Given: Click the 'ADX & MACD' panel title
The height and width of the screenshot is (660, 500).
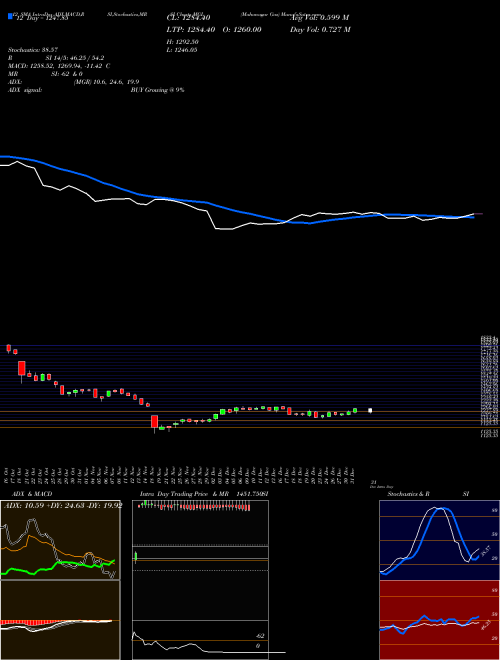Looking at the screenshot, I should coord(32,494).
